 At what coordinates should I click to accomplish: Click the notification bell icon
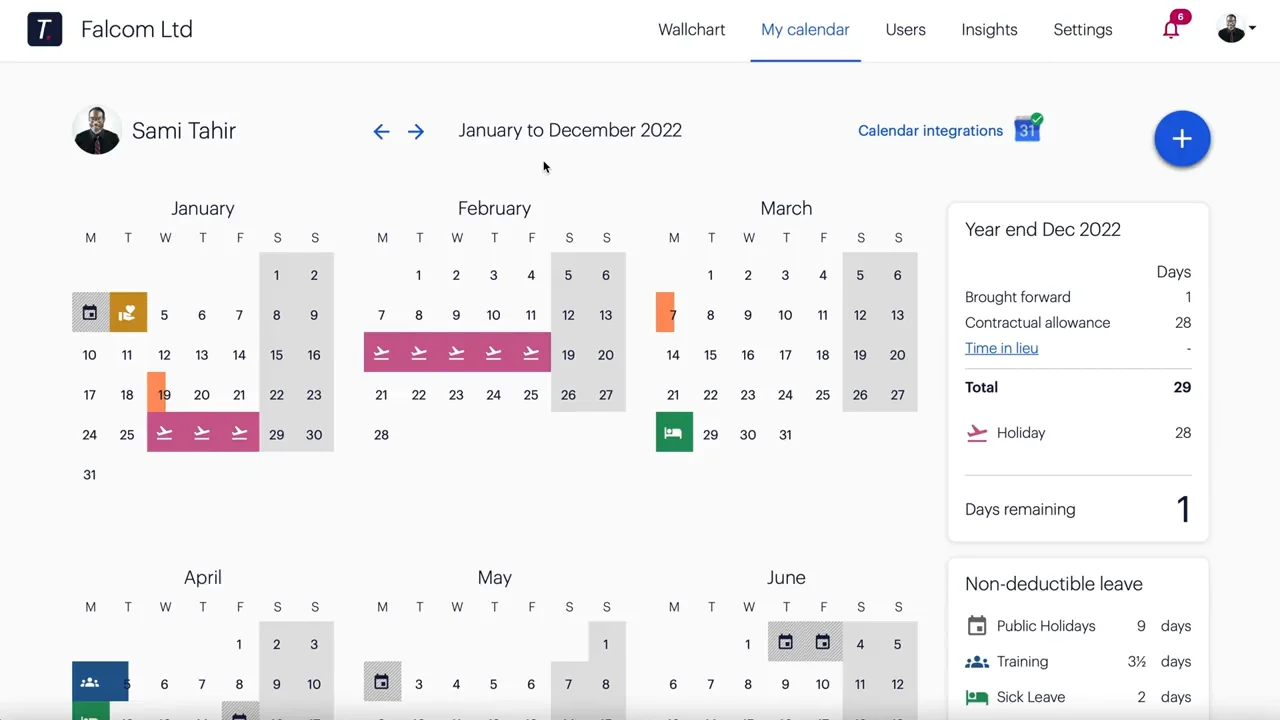pyautogui.click(x=1171, y=29)
